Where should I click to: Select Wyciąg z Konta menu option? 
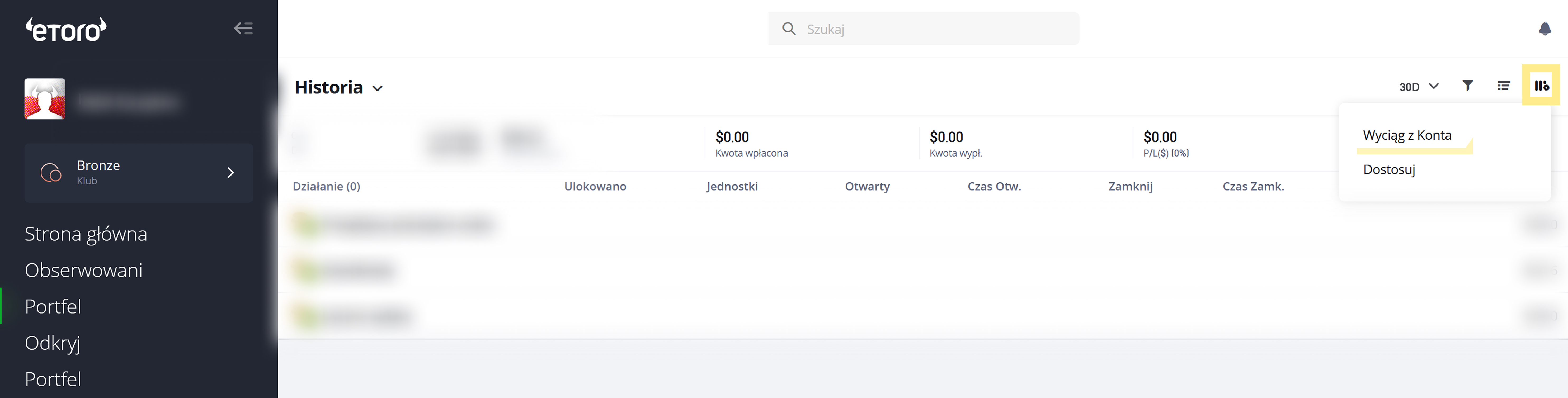1407,135
